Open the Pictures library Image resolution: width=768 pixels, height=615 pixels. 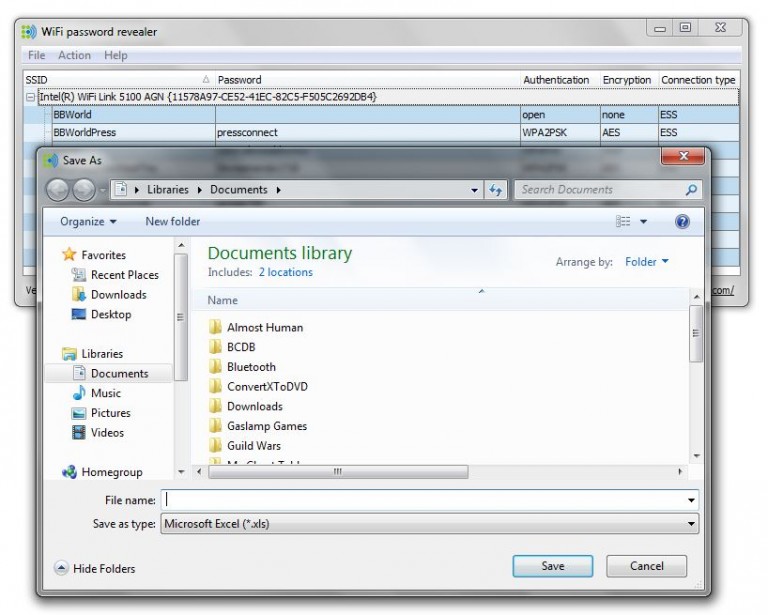point(110,413)
